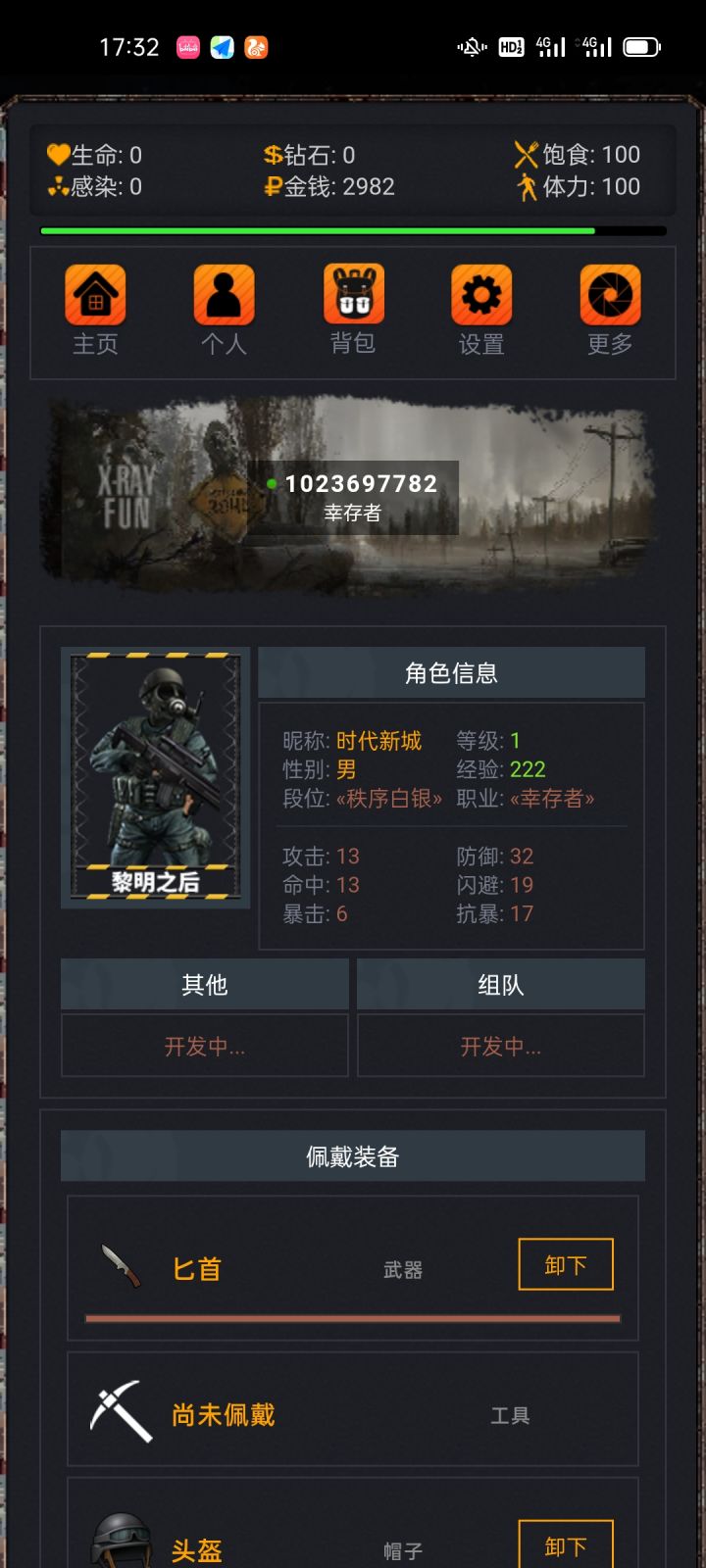This screenshot has height=1568, width=706.
Task: Click the 角色信息 header
Action: [451, 672]
